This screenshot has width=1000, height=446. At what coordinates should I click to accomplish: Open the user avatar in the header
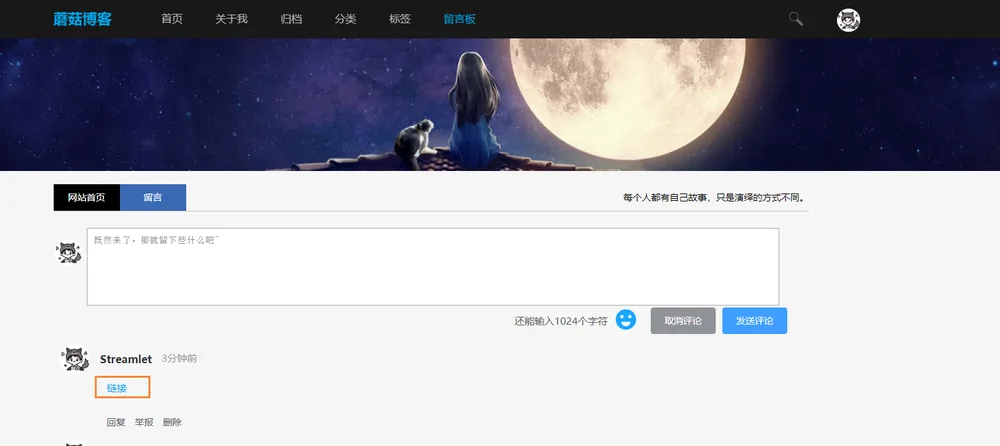pyautogui.click(x=848, y=20)
